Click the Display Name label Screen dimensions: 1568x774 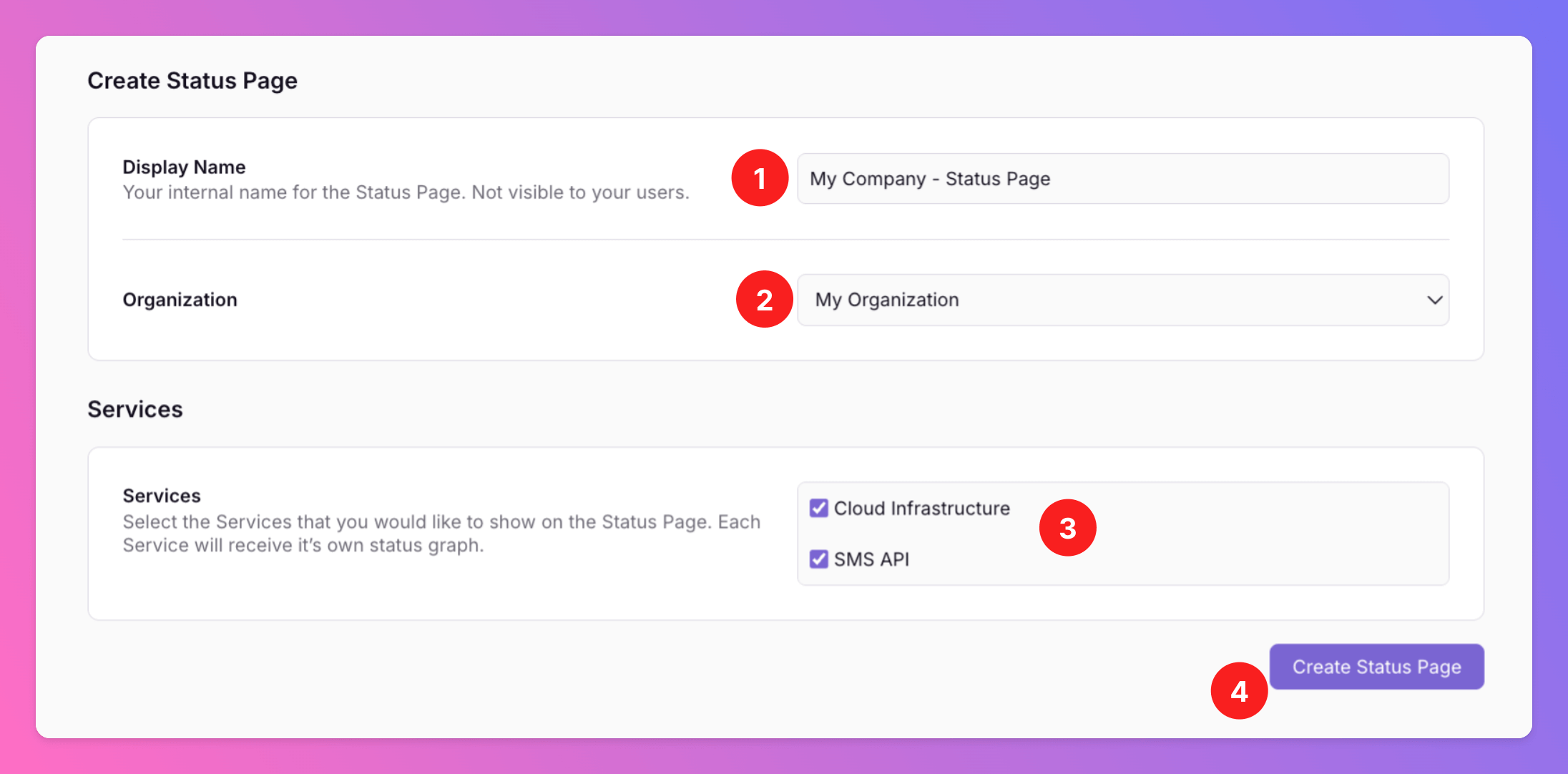(184, 167)
